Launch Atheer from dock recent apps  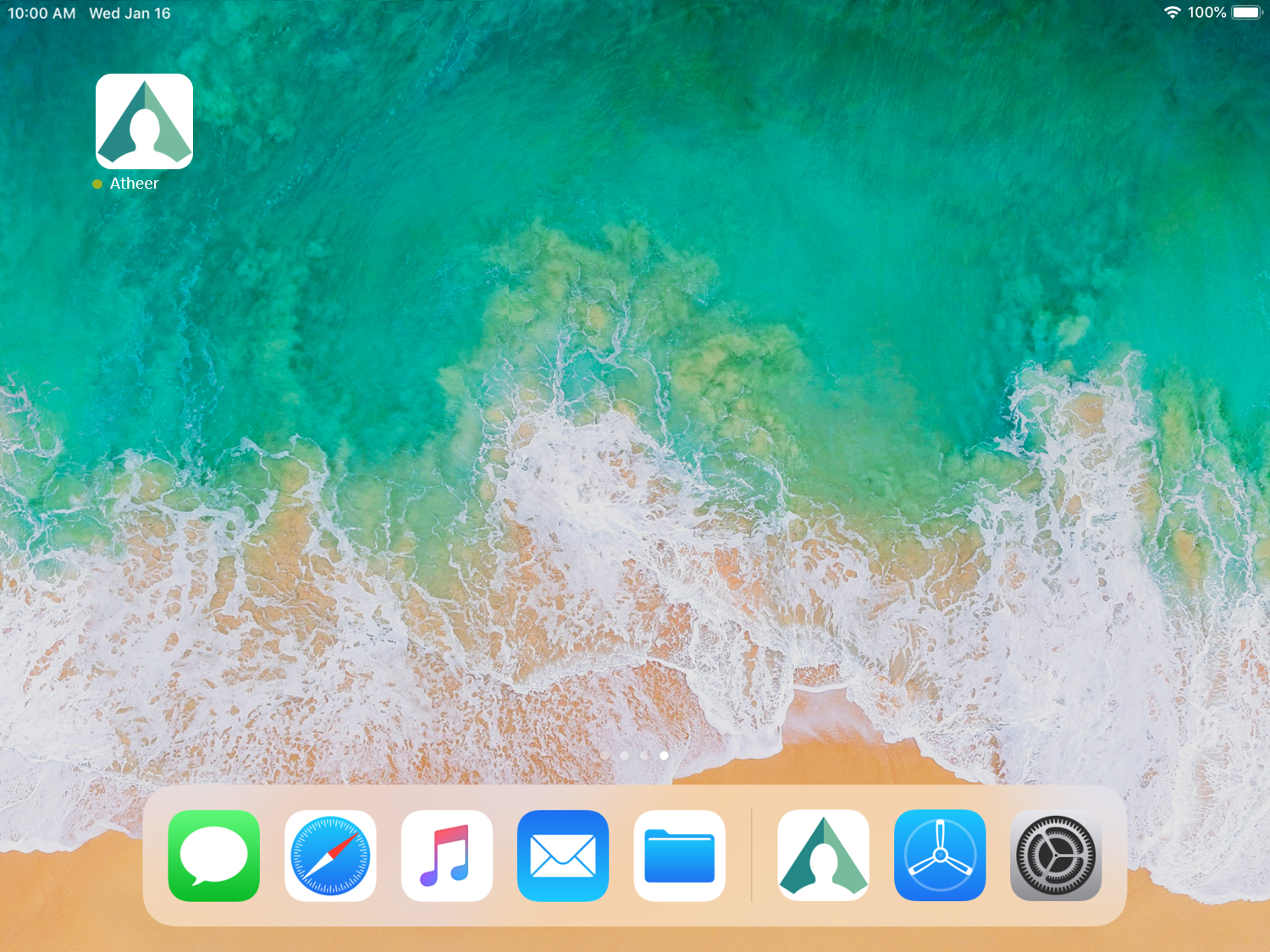point(824,856)
